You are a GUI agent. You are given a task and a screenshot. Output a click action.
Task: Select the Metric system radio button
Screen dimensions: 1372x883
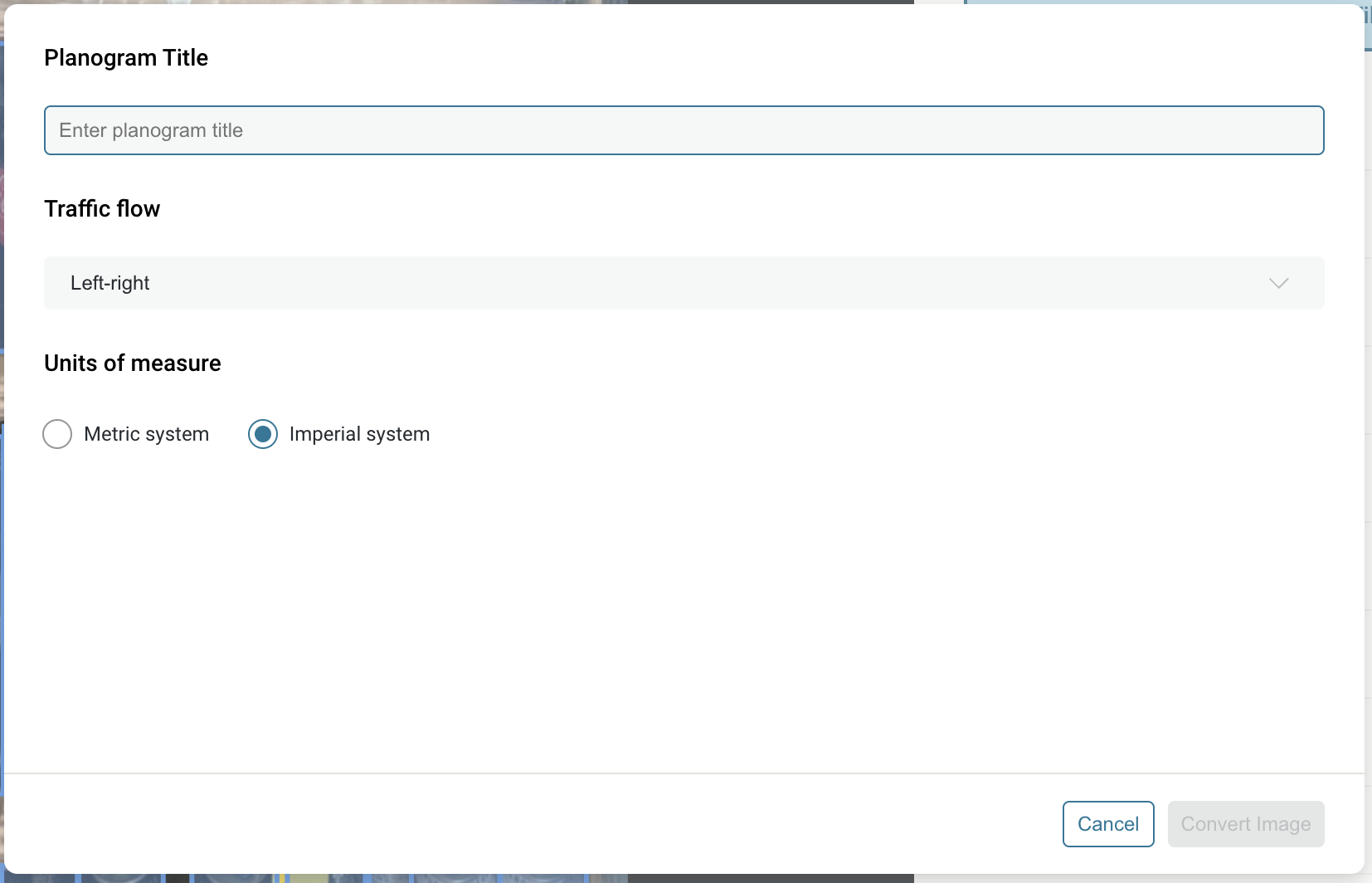coord(57,434)
